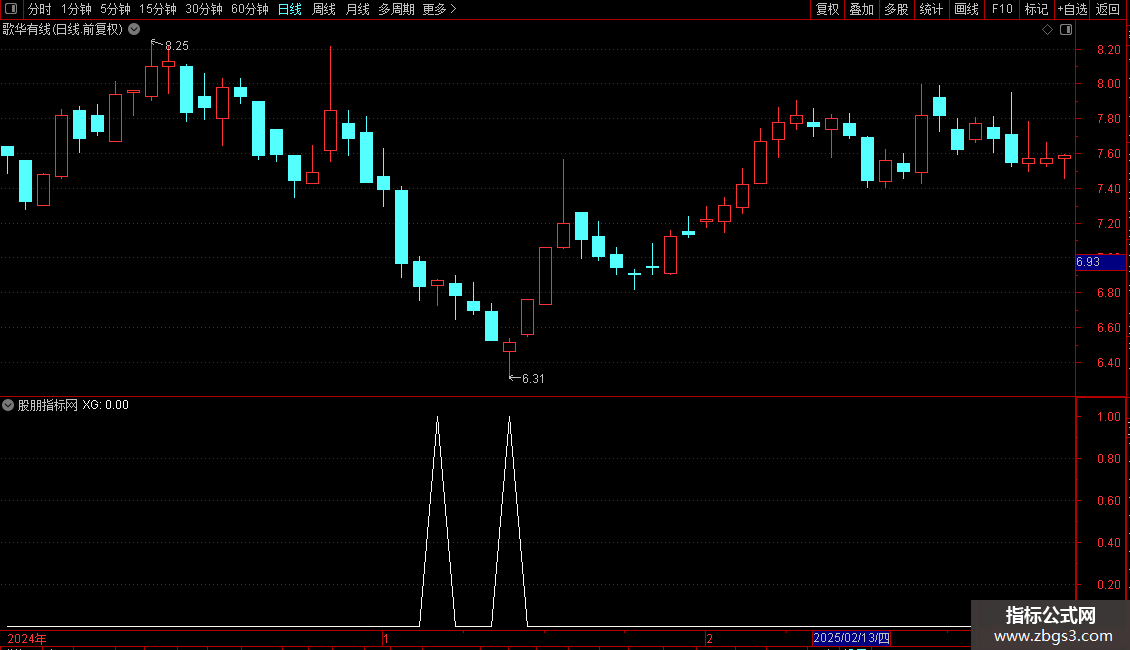Select the 30分钟 period

(203, 9)
